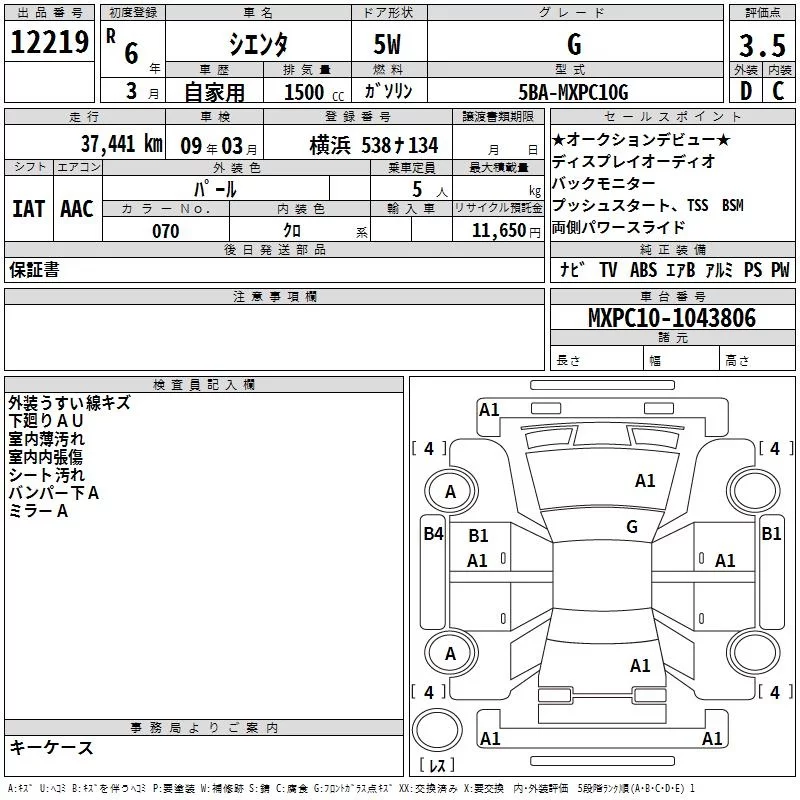Click the first registration year 6
800x800 pixels.
131,54
